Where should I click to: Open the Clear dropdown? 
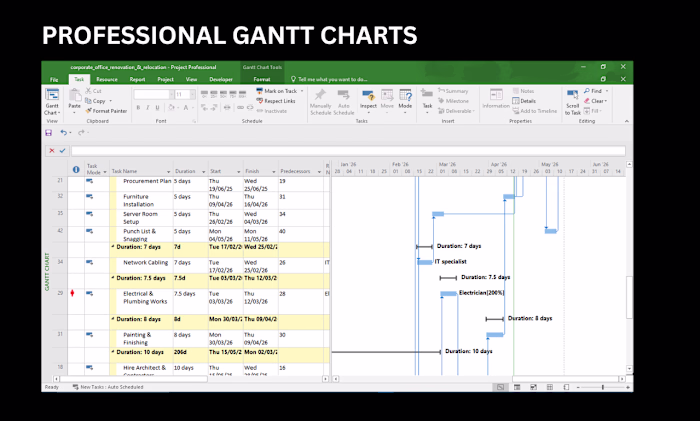596,101
